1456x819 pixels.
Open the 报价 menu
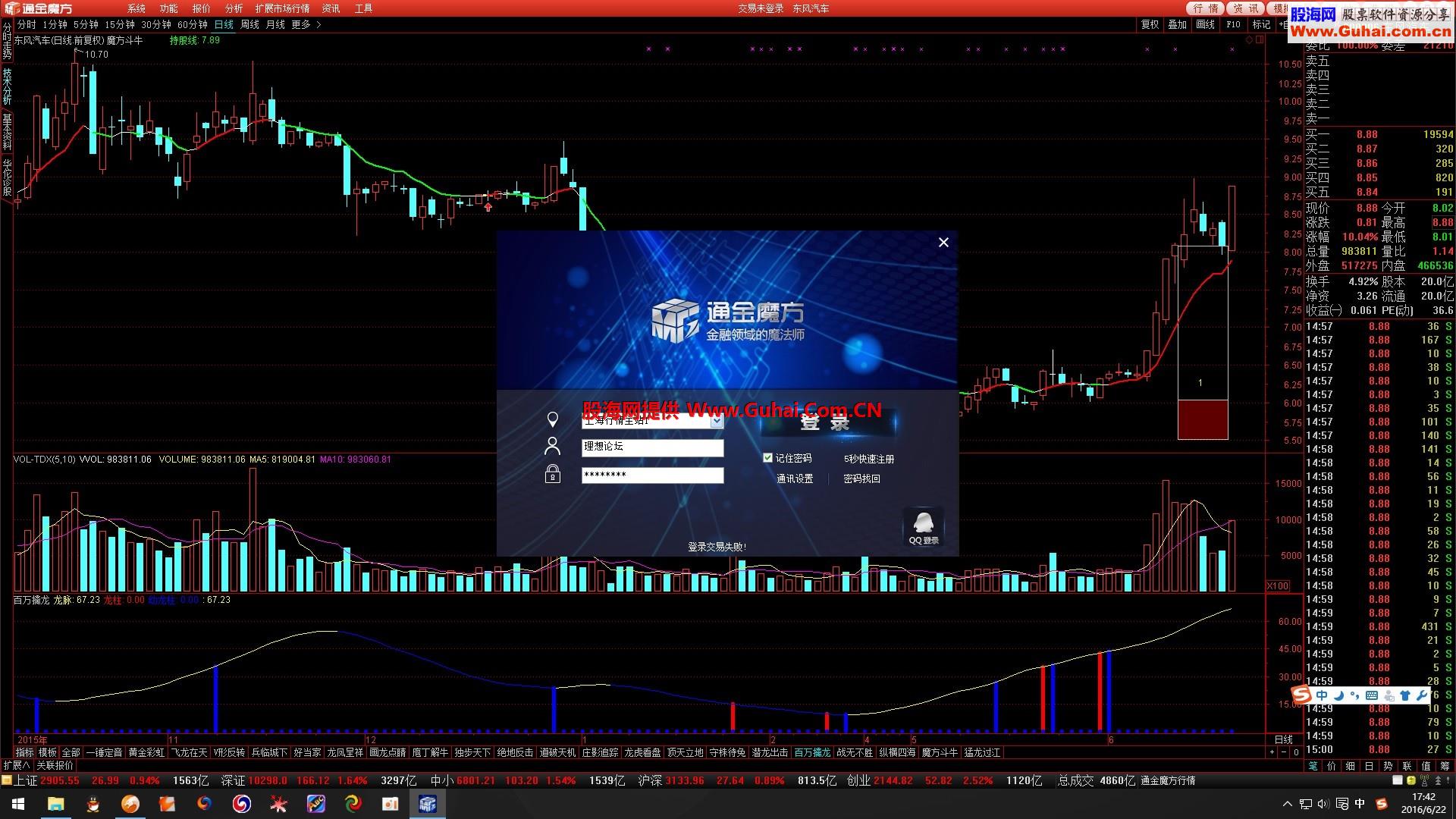tap(201, 8)
